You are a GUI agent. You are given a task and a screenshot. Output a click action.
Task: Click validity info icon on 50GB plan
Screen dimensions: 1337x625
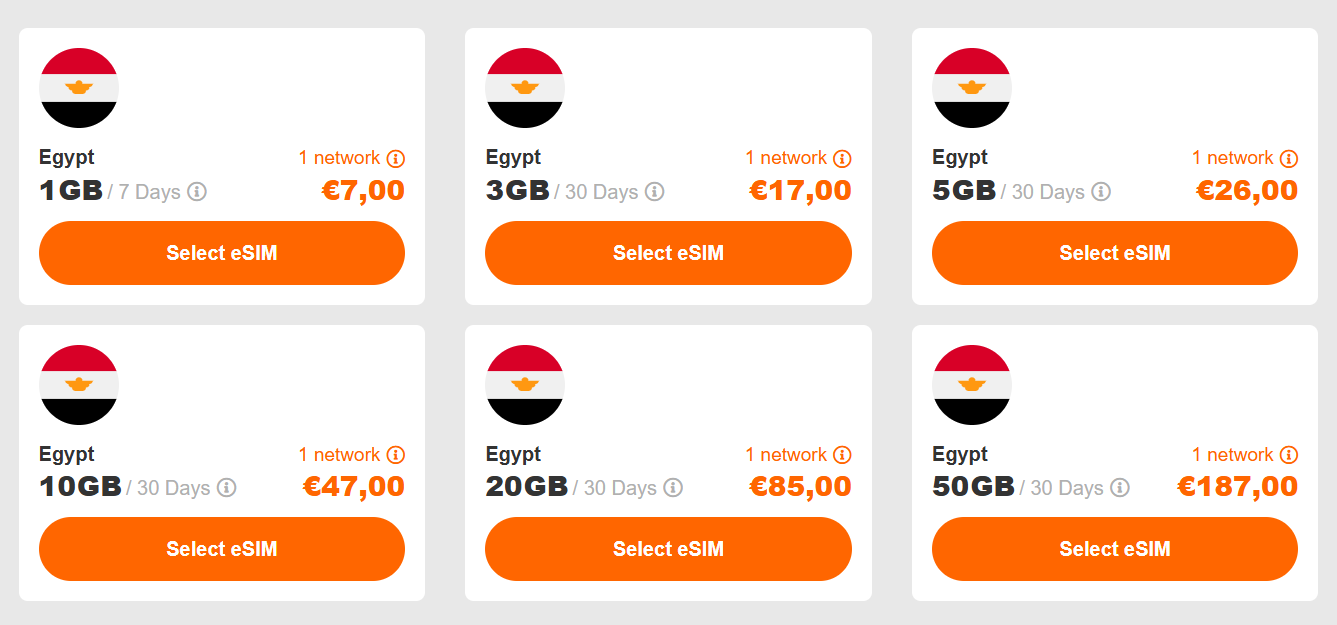tap(1120, 487)
